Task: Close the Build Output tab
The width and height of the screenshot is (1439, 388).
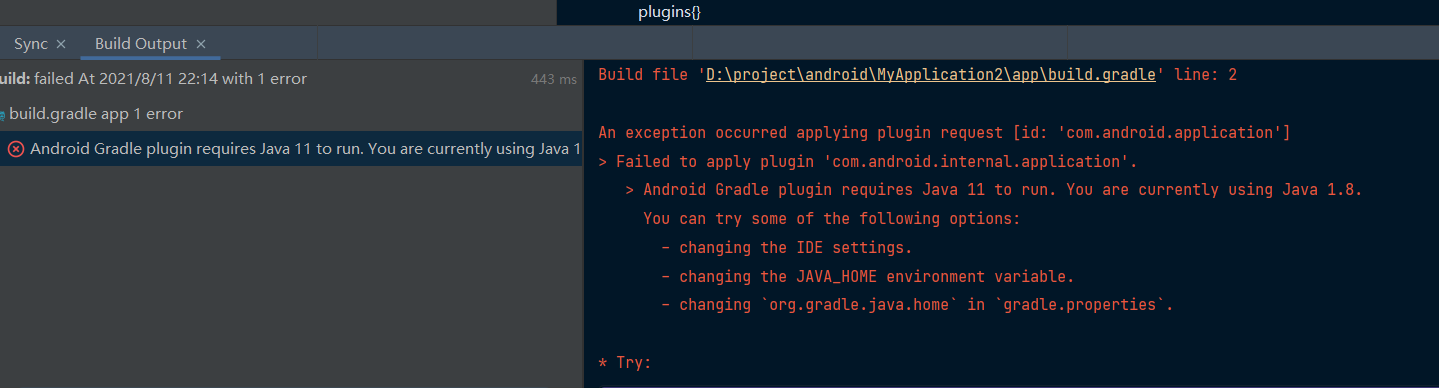Action: (x=201, y=44)
